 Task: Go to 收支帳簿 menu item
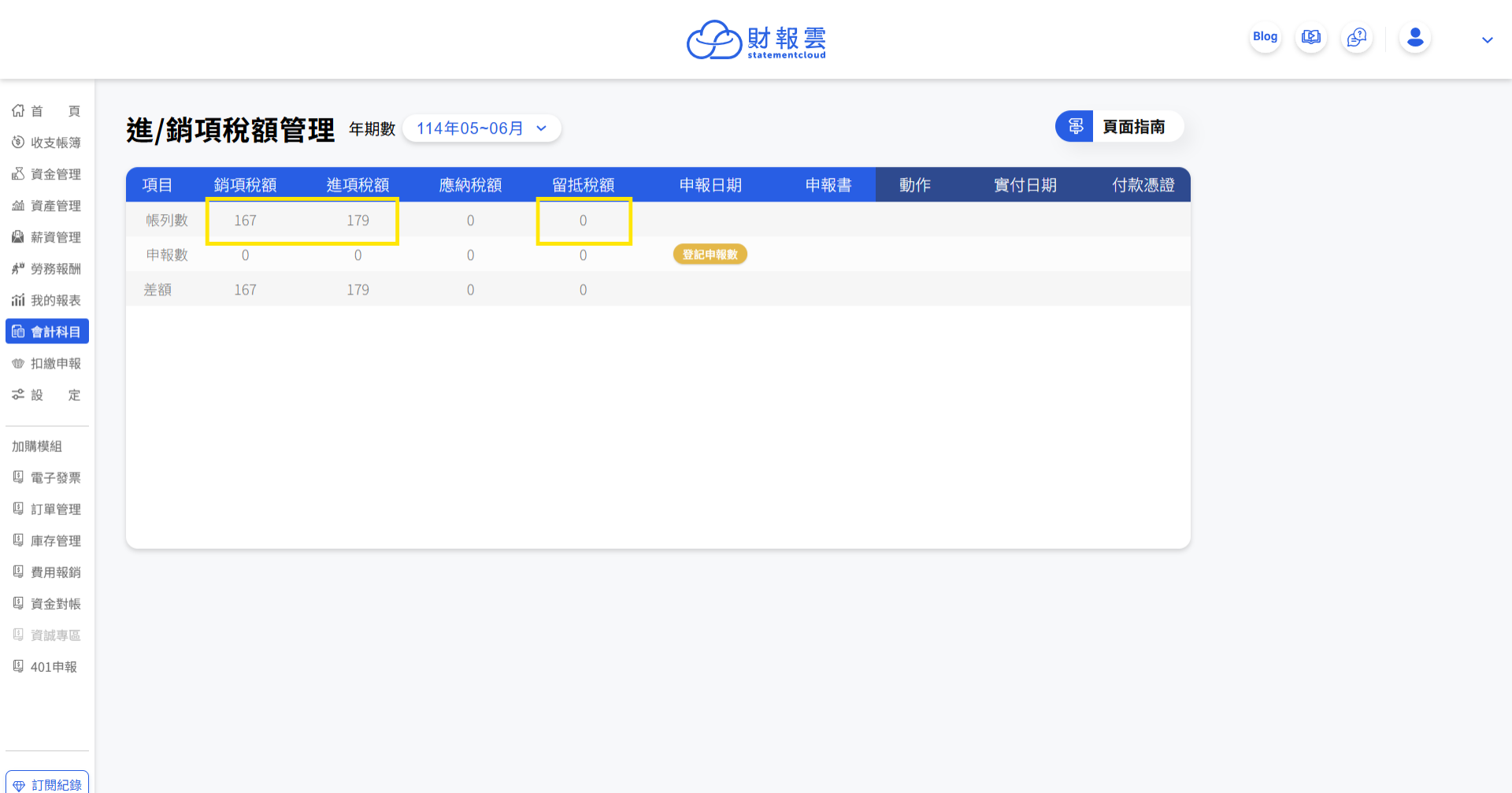tap(47, 143)
